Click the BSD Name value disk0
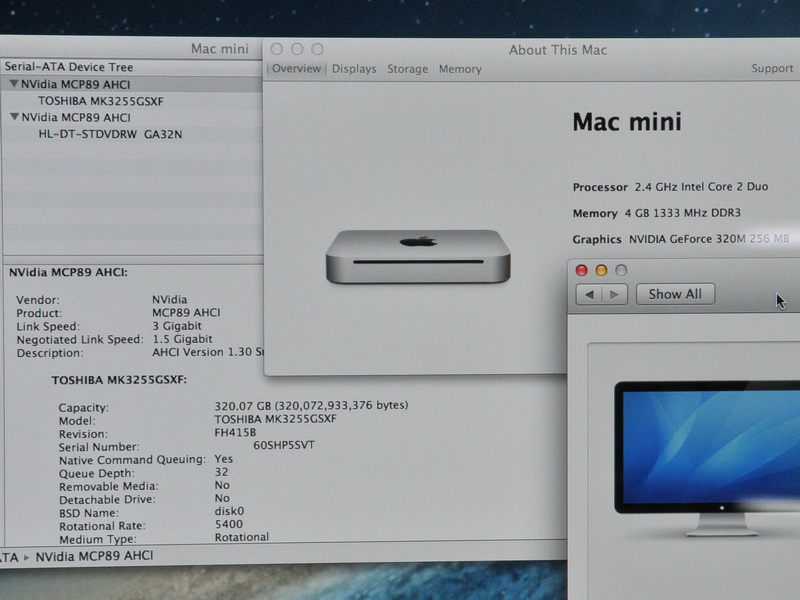 click(229, 511)
